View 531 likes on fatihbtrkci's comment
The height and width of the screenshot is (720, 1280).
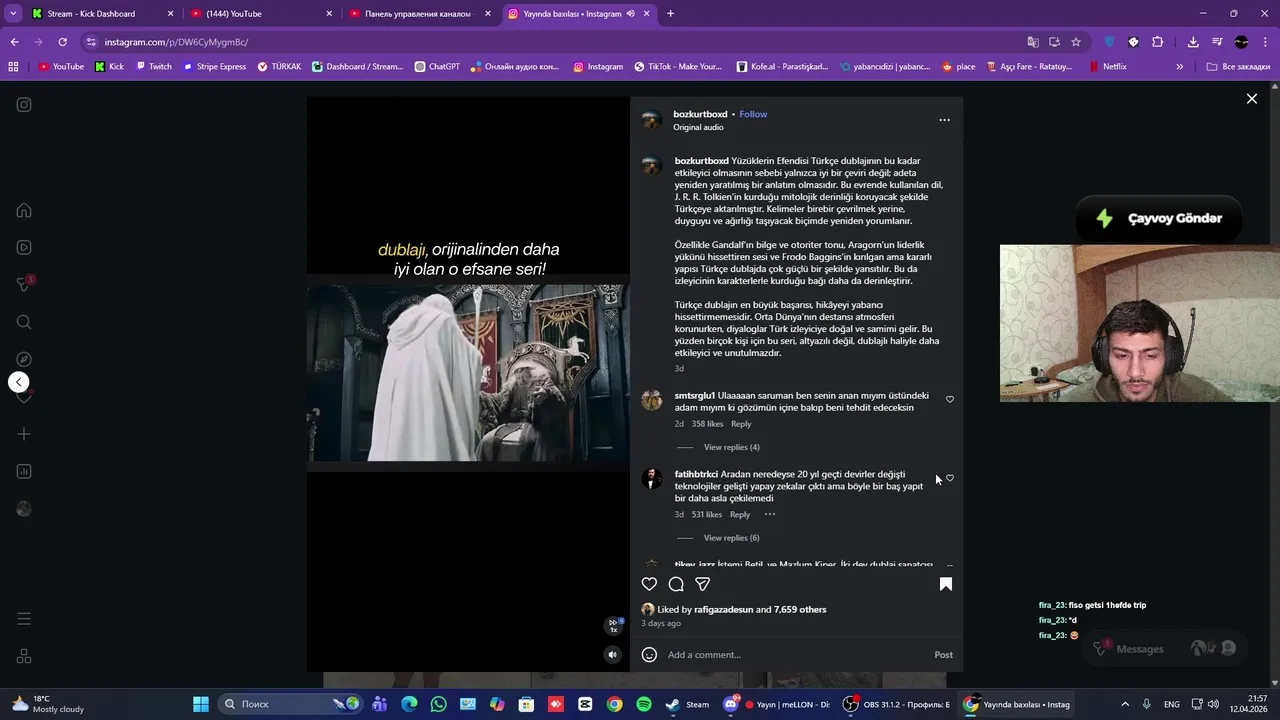tap(706, 515)
